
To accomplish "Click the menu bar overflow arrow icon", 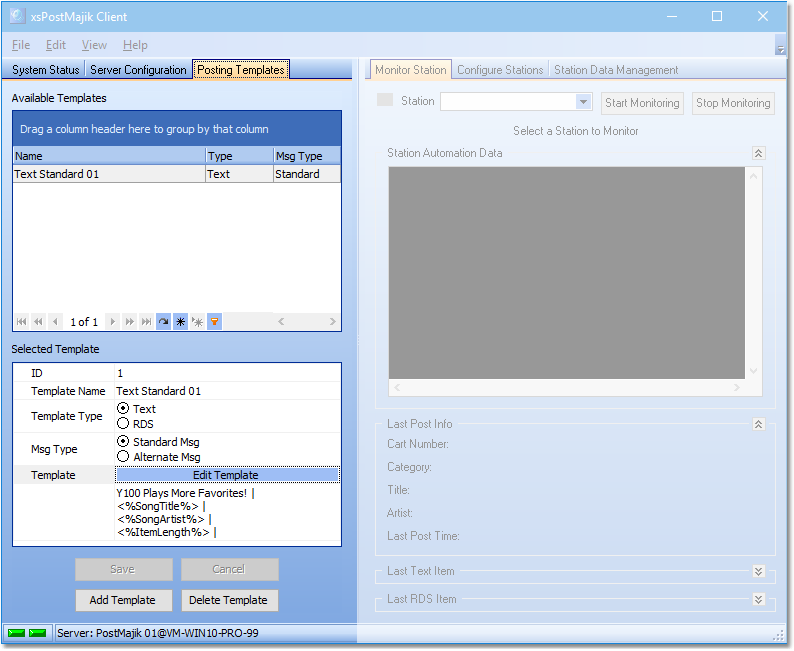I will click(x=780, y=50).
